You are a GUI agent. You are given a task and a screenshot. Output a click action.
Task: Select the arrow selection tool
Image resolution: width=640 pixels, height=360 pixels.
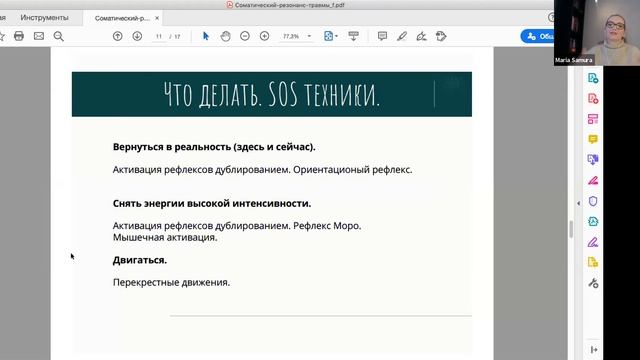coord(206,36)
